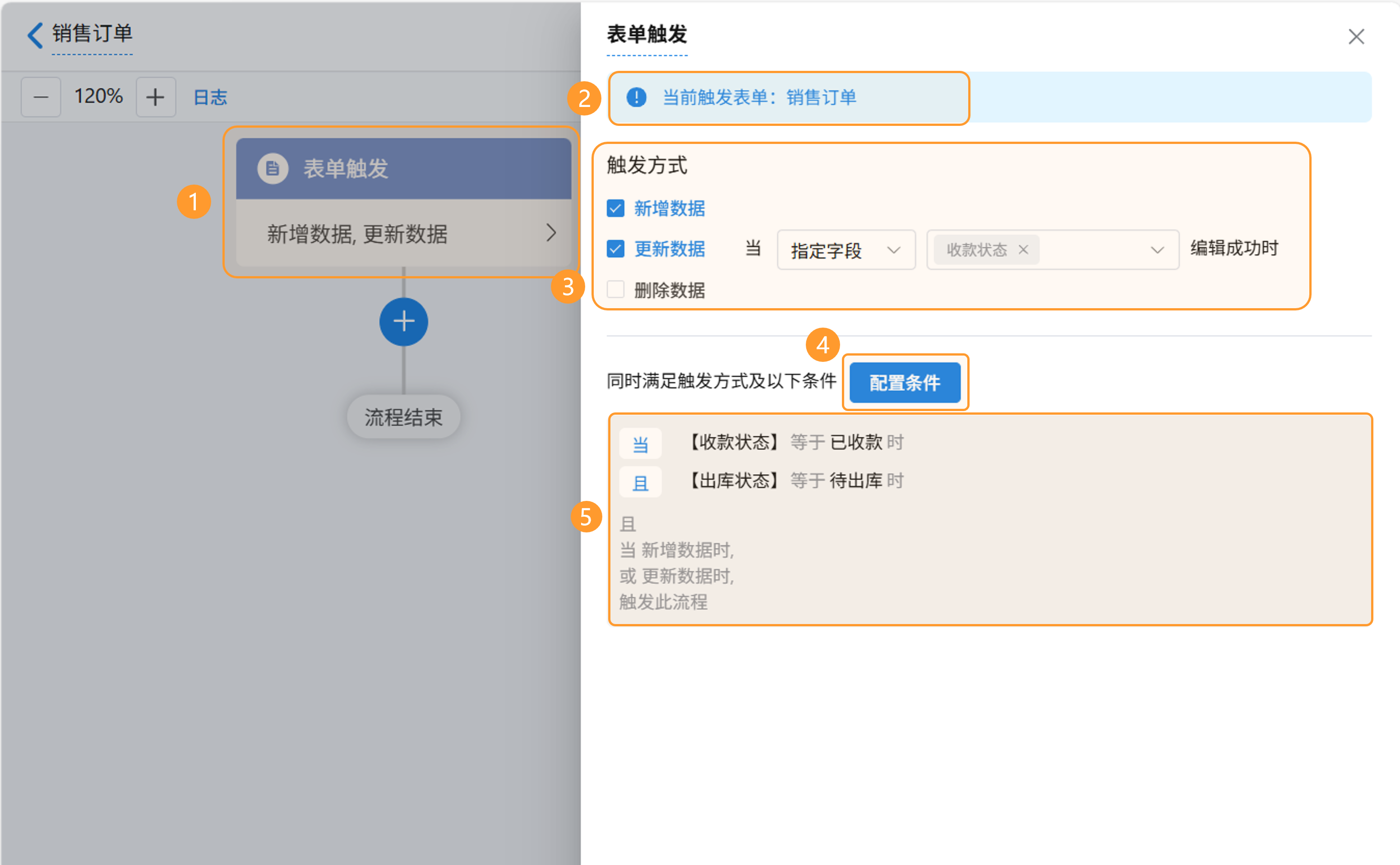Click the 配置条件 button

pos(905,382)
